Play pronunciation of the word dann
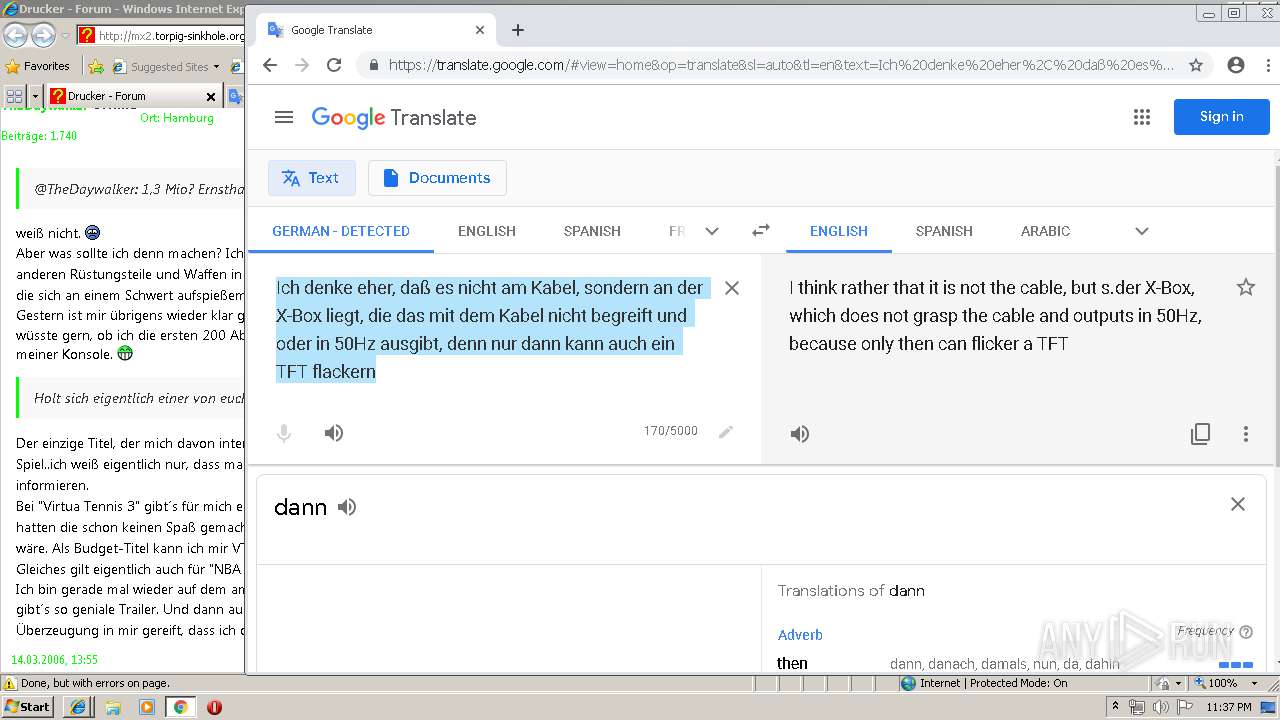Screen dimensions: 1280x720 coord(347,507)
